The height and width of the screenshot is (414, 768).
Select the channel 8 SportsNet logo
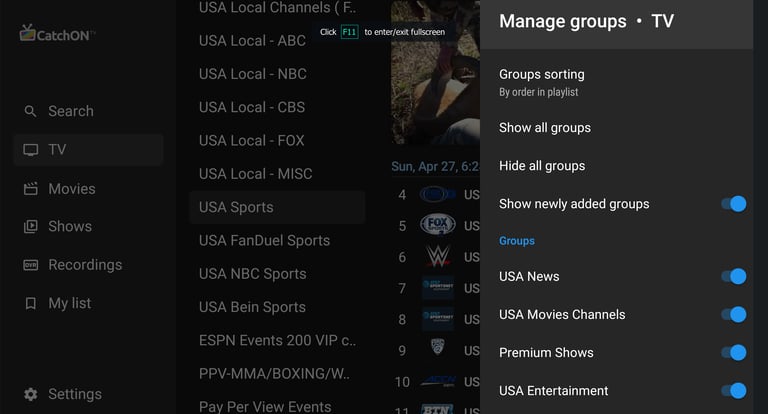coord(437,319)
